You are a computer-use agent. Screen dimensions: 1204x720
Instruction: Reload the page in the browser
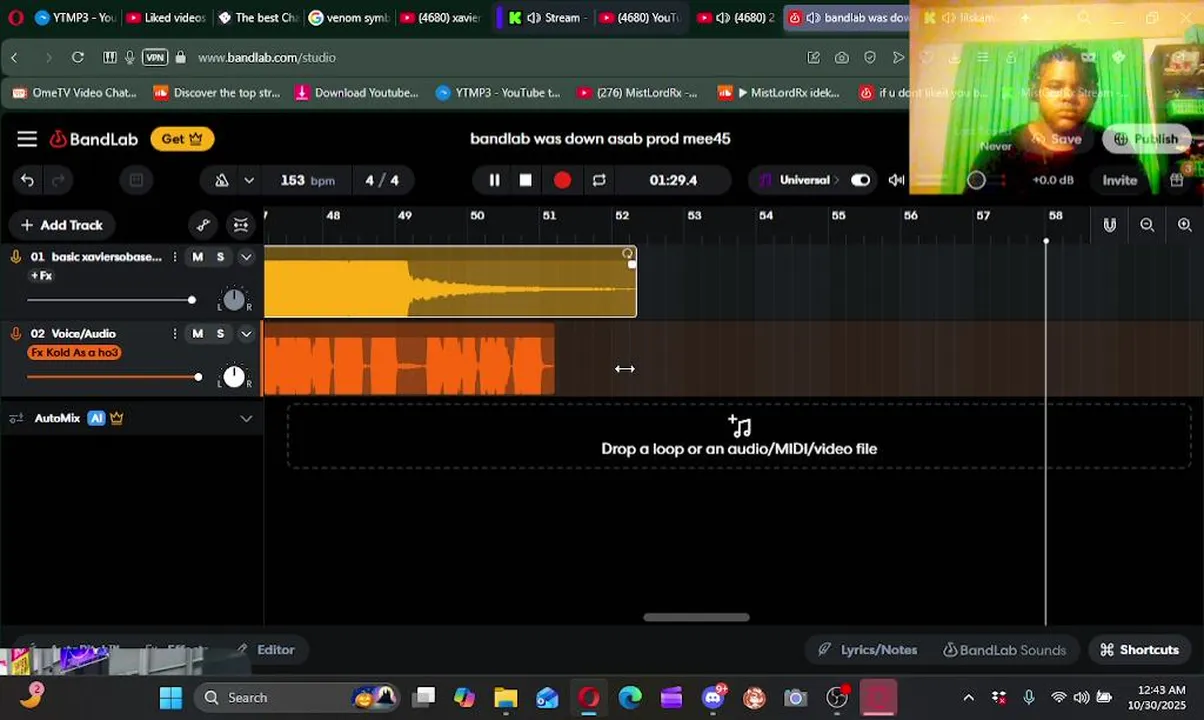(78, 57)
